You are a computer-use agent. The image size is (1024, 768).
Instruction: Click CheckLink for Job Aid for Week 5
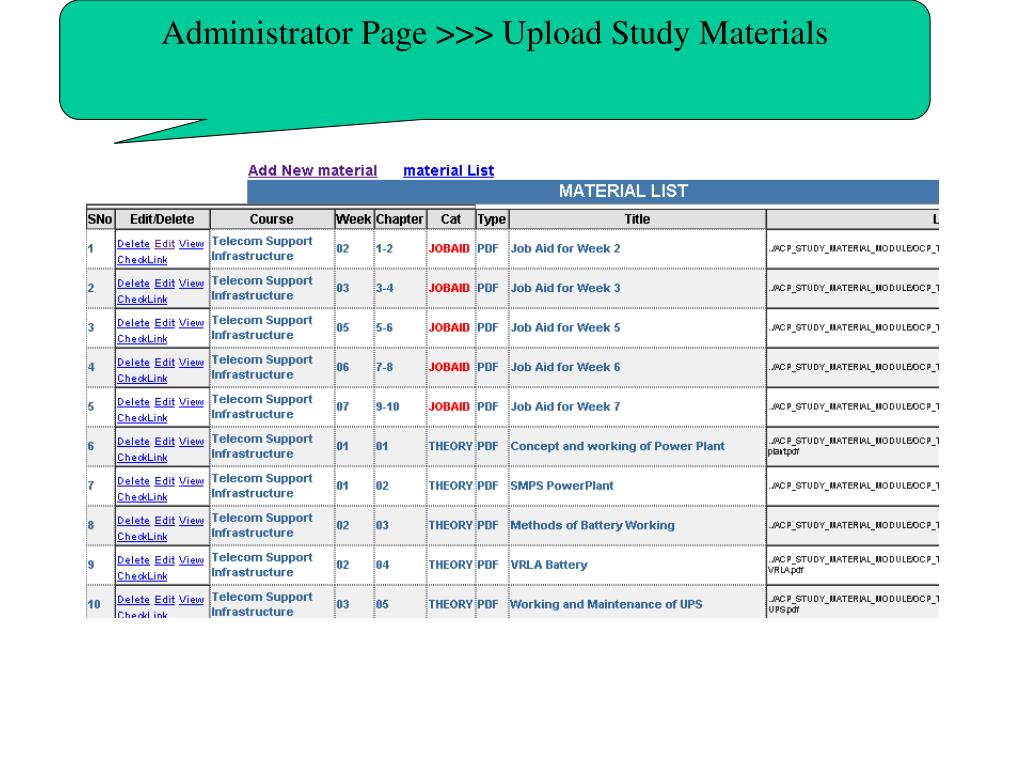142,338
